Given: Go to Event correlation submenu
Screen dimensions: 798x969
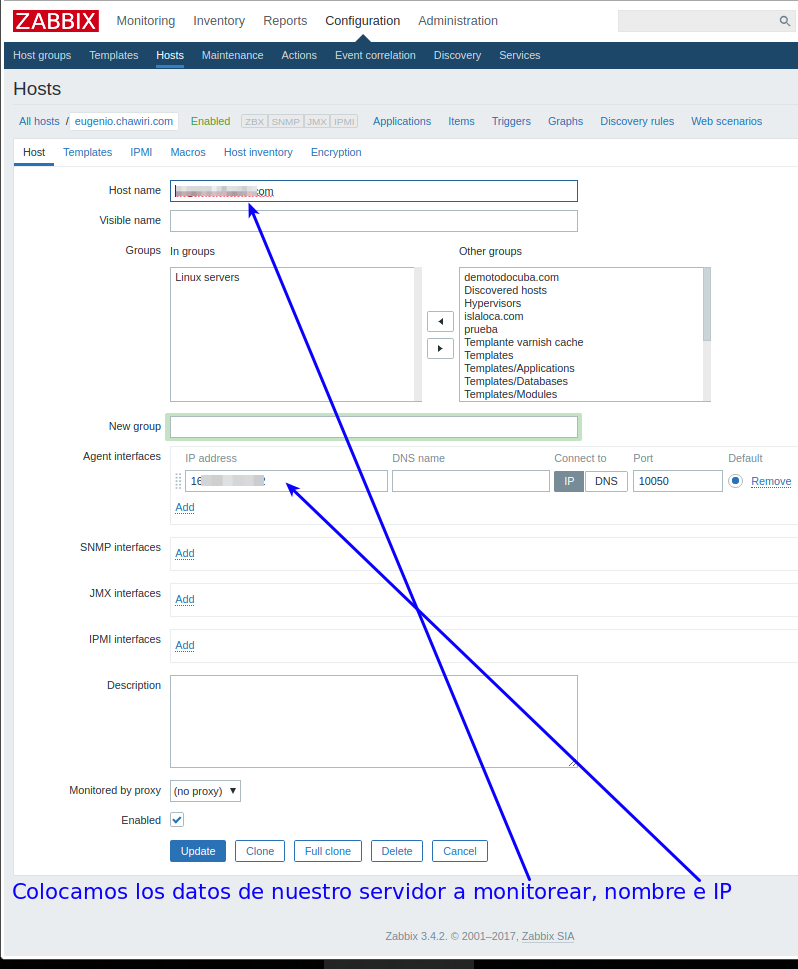Looking at the screenshot, I should coord(375,55).
